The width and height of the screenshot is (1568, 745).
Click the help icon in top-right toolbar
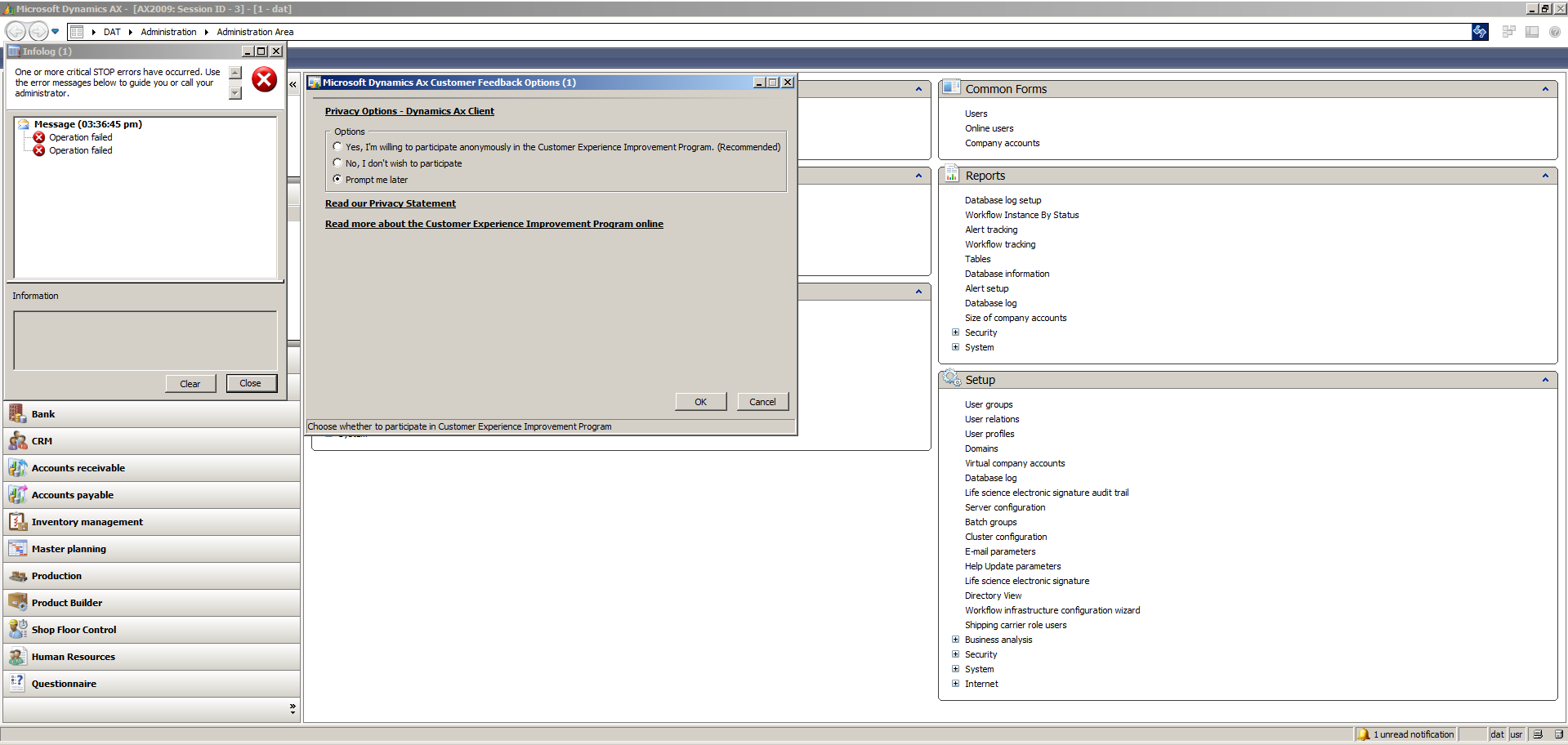1555,32
